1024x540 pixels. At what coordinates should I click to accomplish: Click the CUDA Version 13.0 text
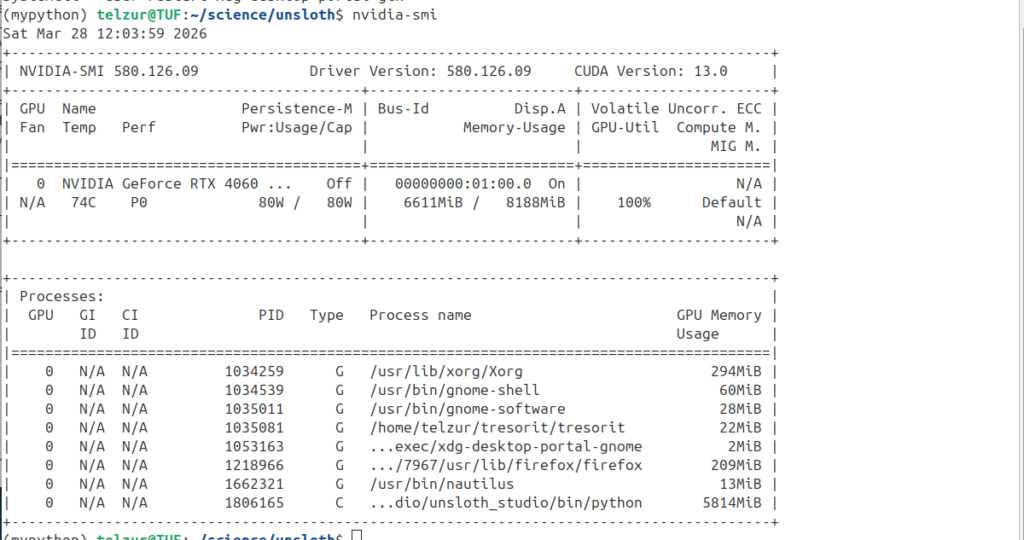coord(650,71)
